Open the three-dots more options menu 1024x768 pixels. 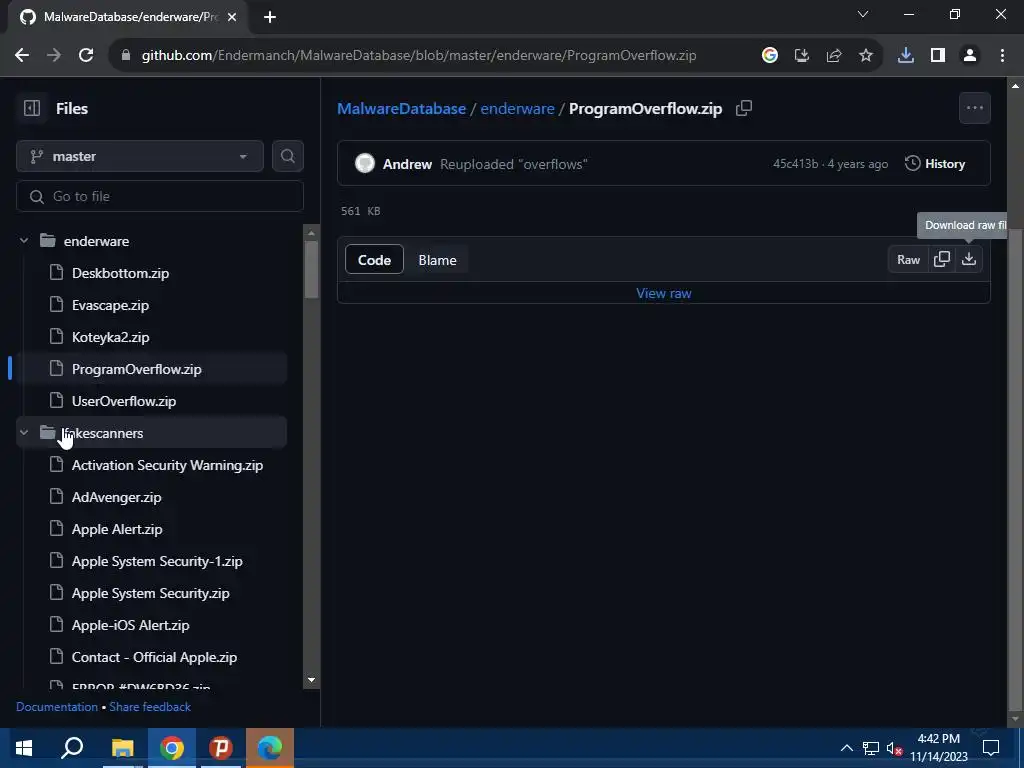974,108
